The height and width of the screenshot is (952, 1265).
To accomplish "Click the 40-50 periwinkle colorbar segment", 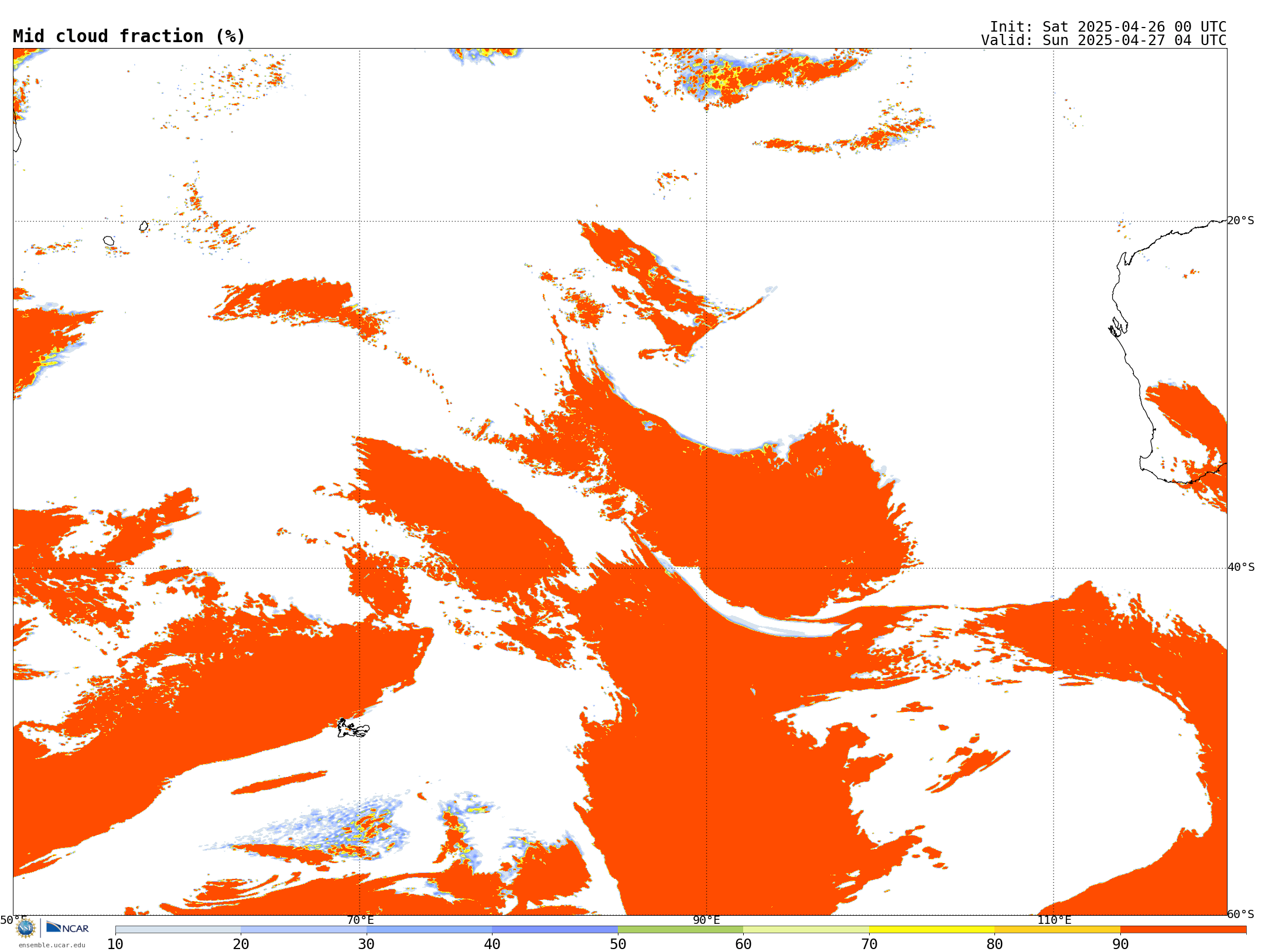I will tap(555, 930).
